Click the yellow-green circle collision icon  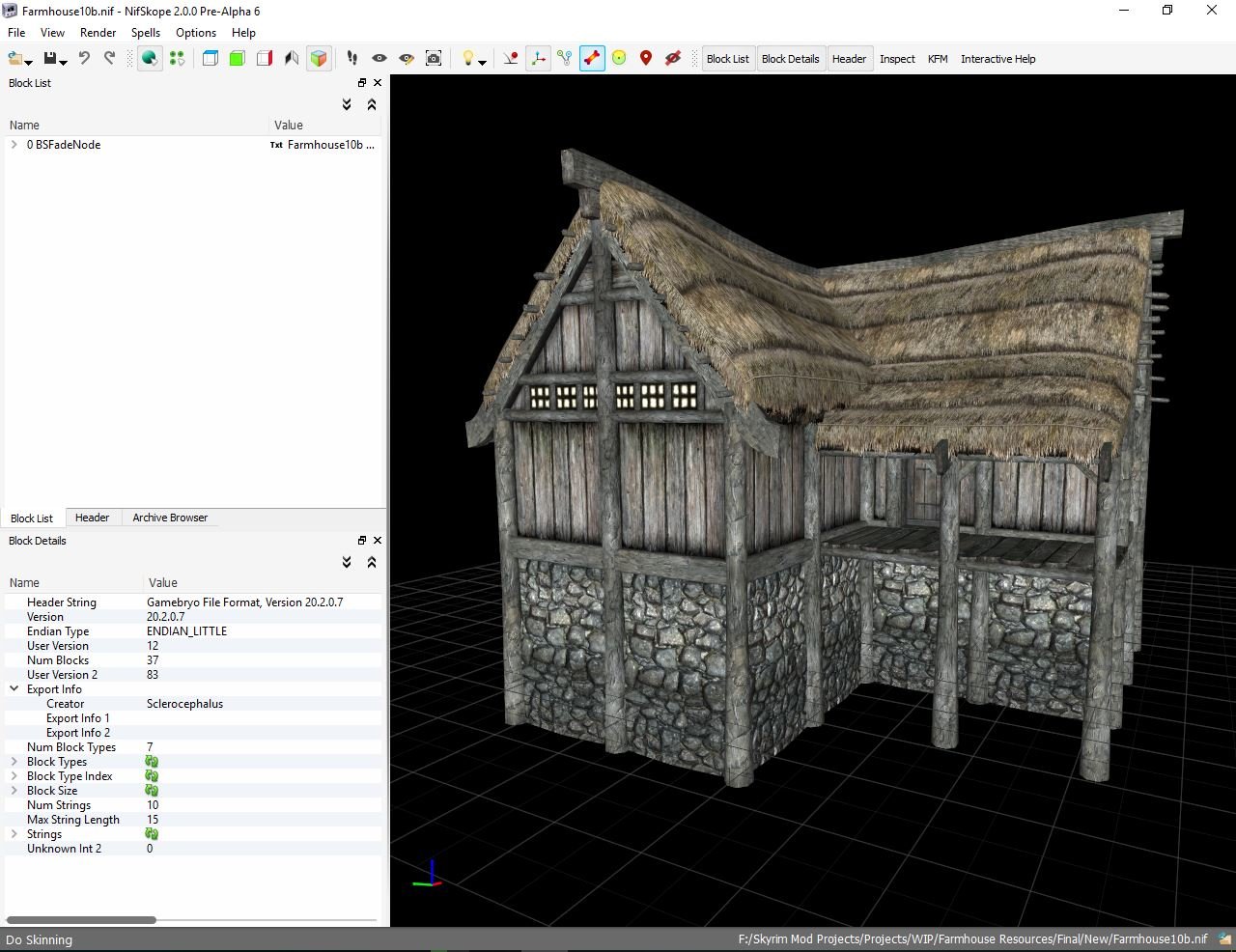click(619, 59)
